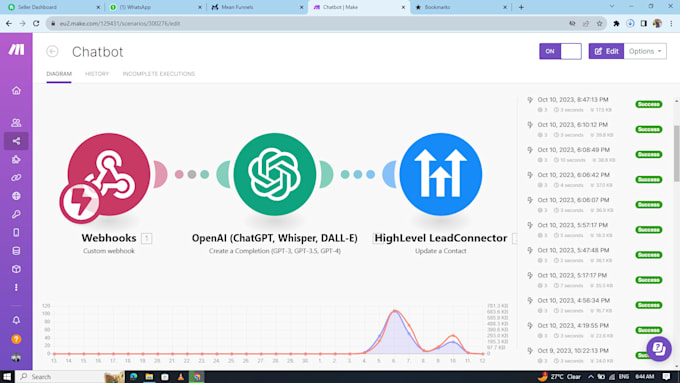This screenshot has width=680, height=383.
Task: Open the purple chat support bubble
Action: click(x=659, y=348)
